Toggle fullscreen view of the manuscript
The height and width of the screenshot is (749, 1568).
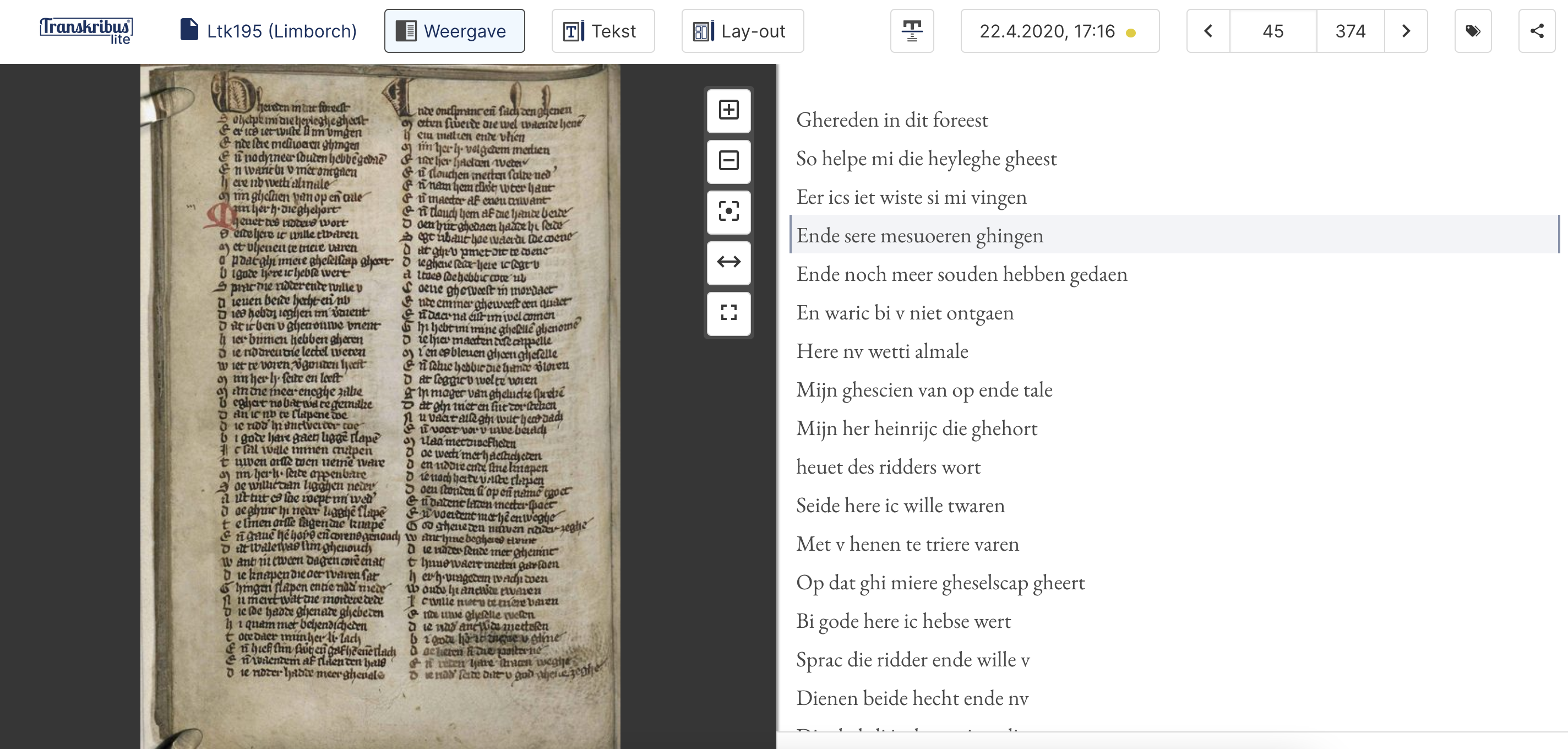pos(728,312)
